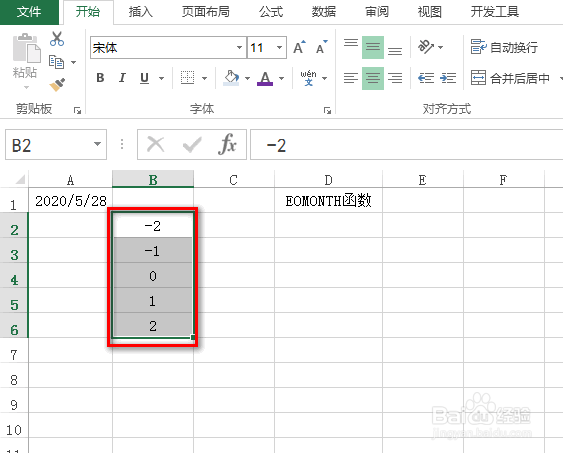Toggle middle vertical alignment
This screenshot has height=453, width=563.
373,47
